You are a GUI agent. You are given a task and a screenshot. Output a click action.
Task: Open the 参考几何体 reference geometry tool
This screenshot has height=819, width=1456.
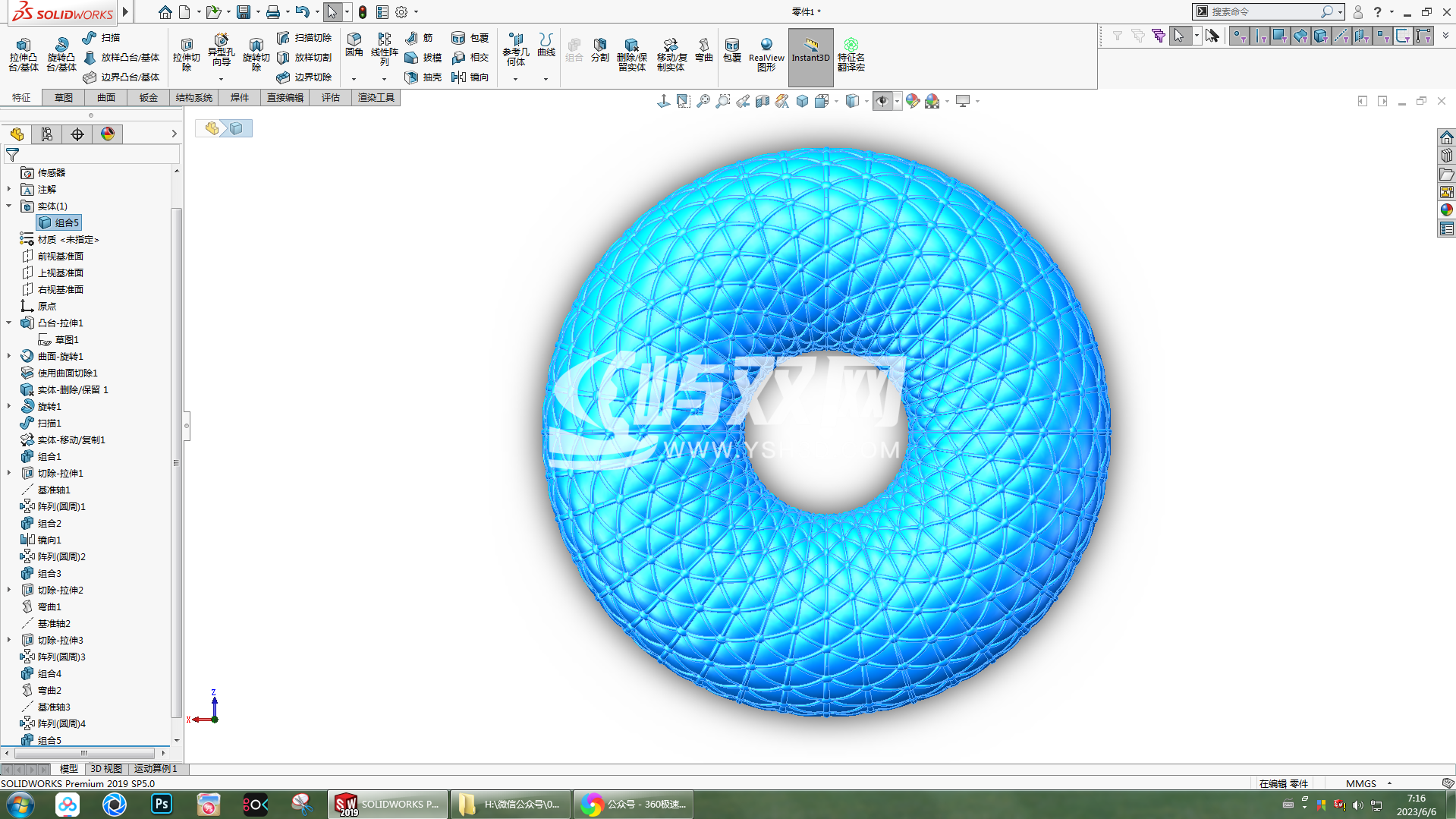point(516,50)
